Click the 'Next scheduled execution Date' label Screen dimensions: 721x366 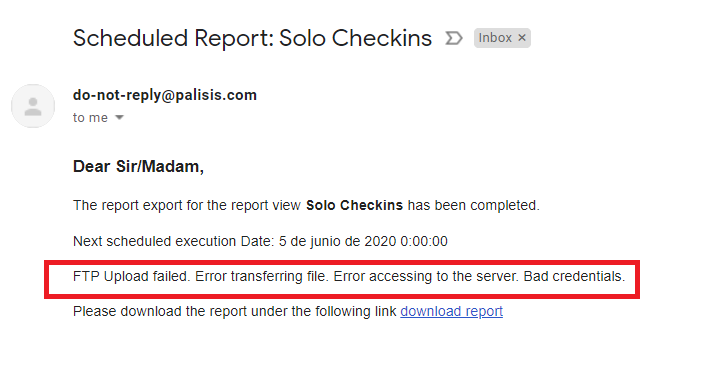point(174,241)
